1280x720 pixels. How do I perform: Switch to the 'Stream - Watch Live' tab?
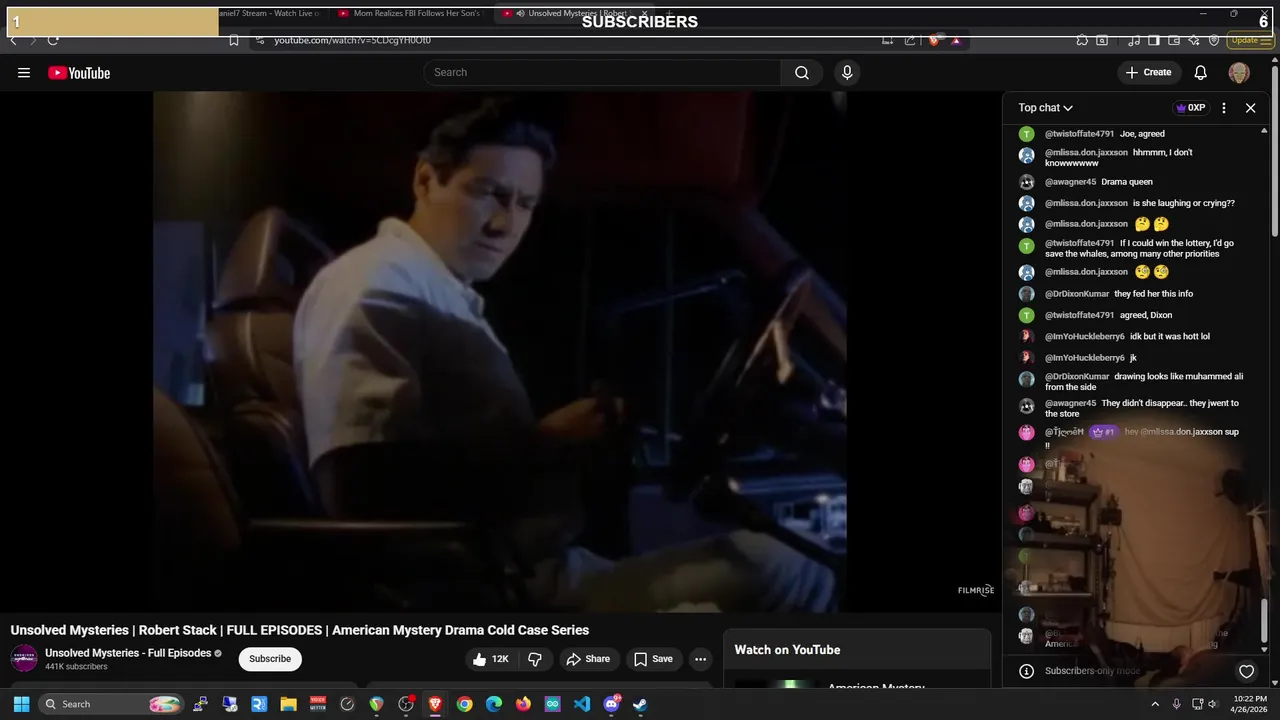click(x=268, y=13)
